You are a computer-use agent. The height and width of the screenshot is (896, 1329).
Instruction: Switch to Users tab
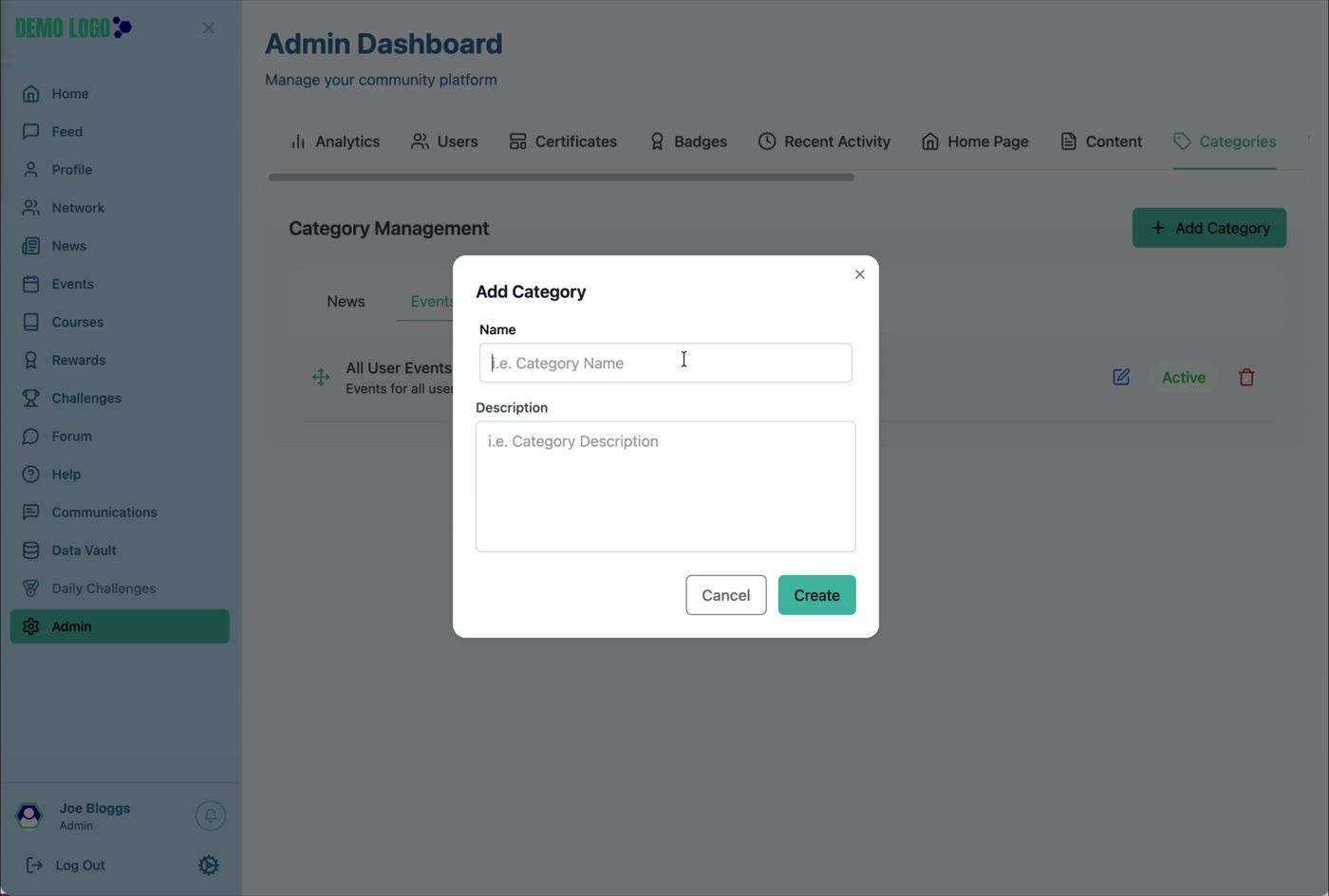[444, 141]
